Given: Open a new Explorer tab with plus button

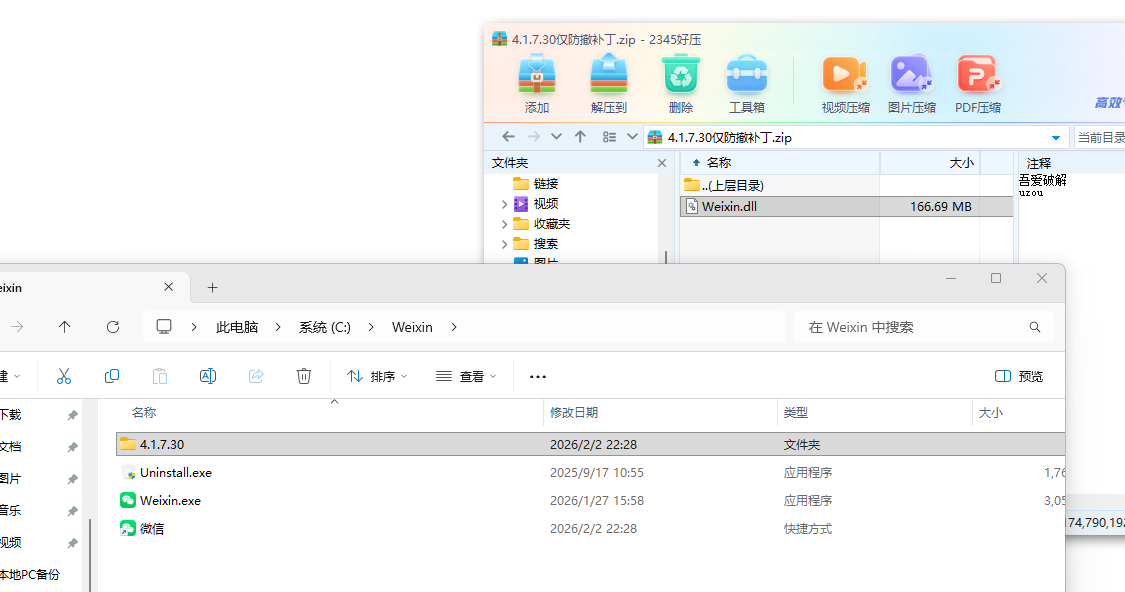Looking at the screenshot, I should pyautogui.click(x=212, y=287).
